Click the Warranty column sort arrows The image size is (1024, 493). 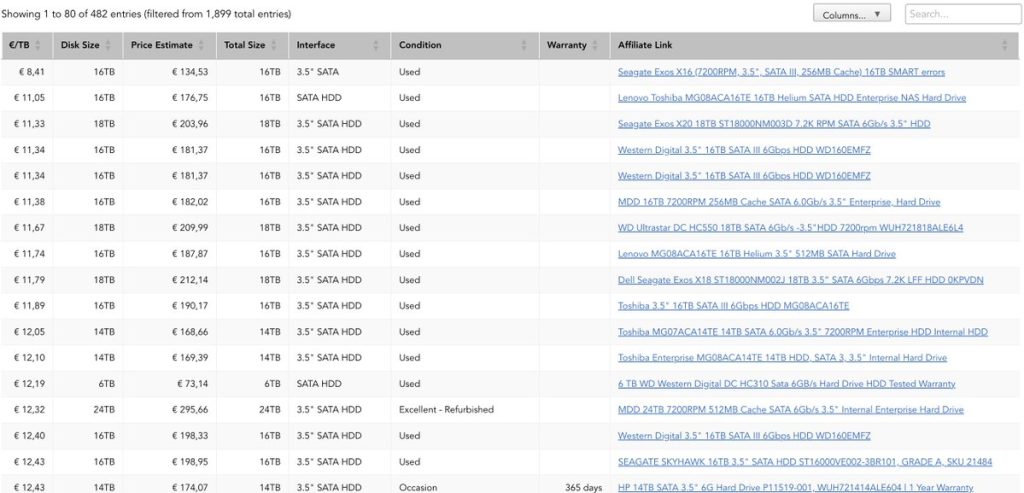point(596,46)
